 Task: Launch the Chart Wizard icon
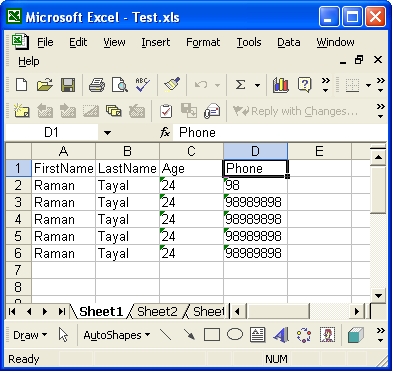click(281, 85)
